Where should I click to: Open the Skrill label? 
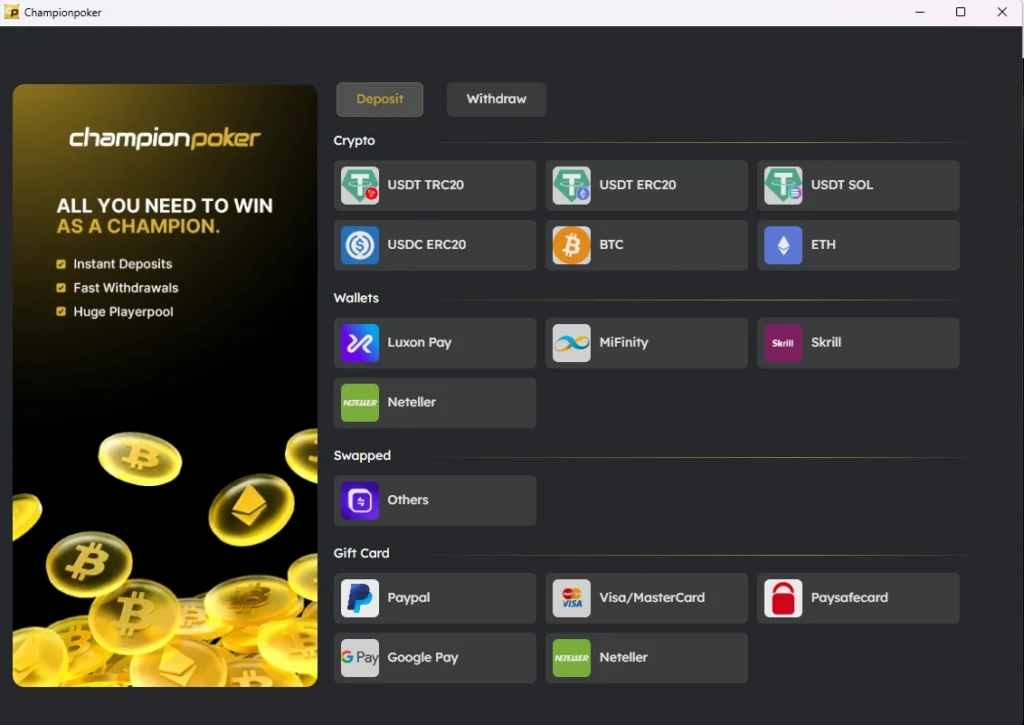pyautogui.click(x=826, y=342)
